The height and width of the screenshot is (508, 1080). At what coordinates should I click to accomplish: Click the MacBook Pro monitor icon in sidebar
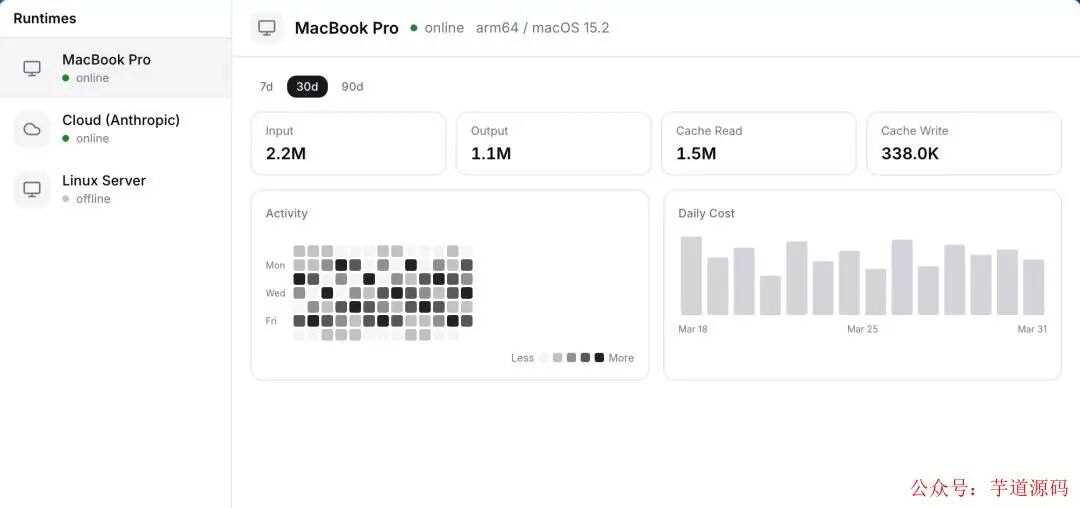(32, 68)
